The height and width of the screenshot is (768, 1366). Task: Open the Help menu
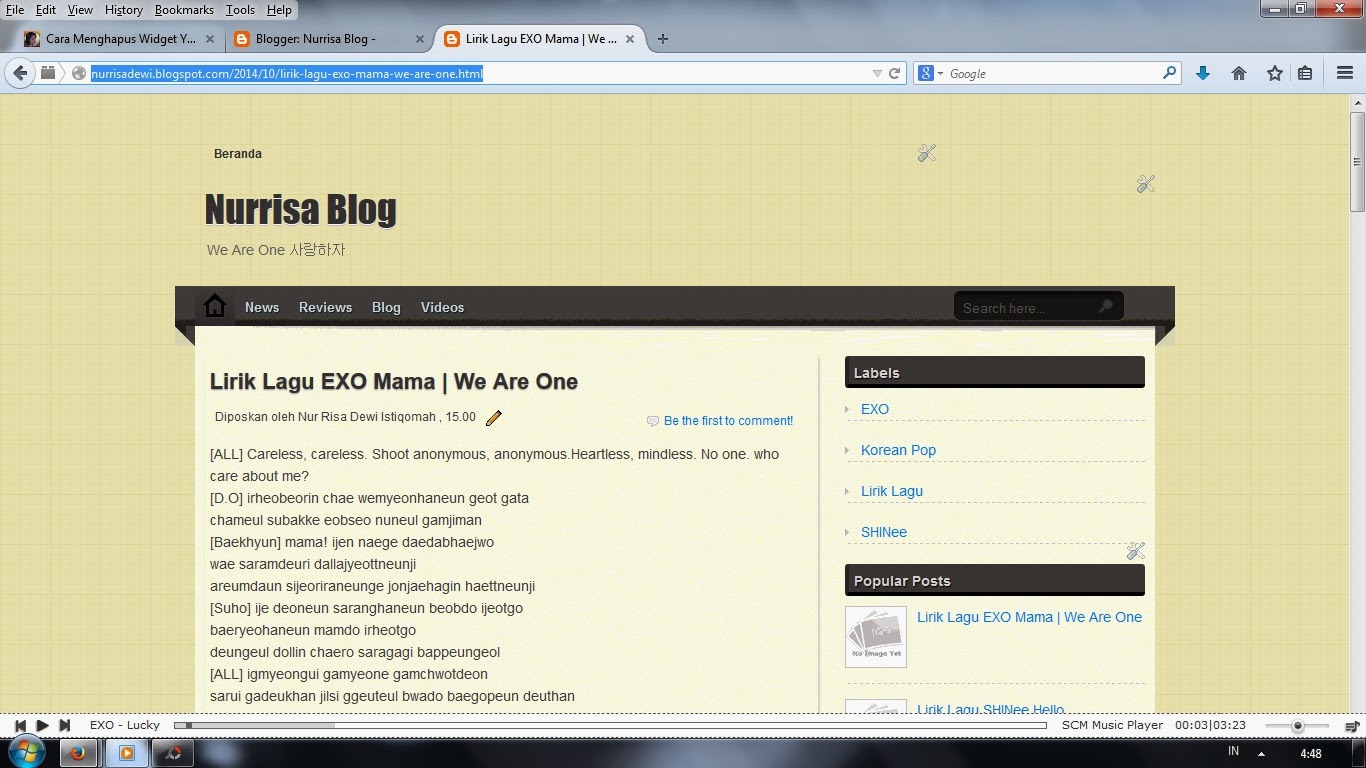[279, 10]
